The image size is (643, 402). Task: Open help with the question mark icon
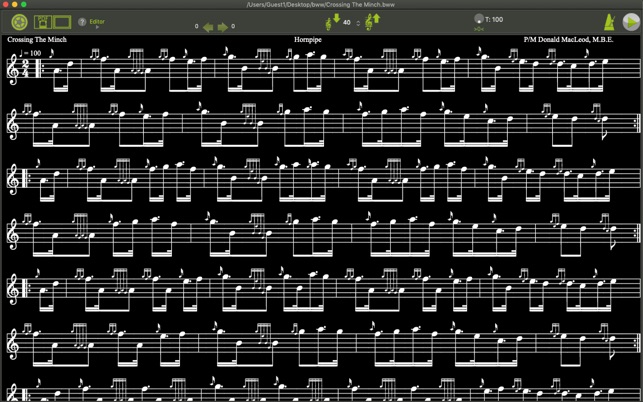click(x=82, y=22)
